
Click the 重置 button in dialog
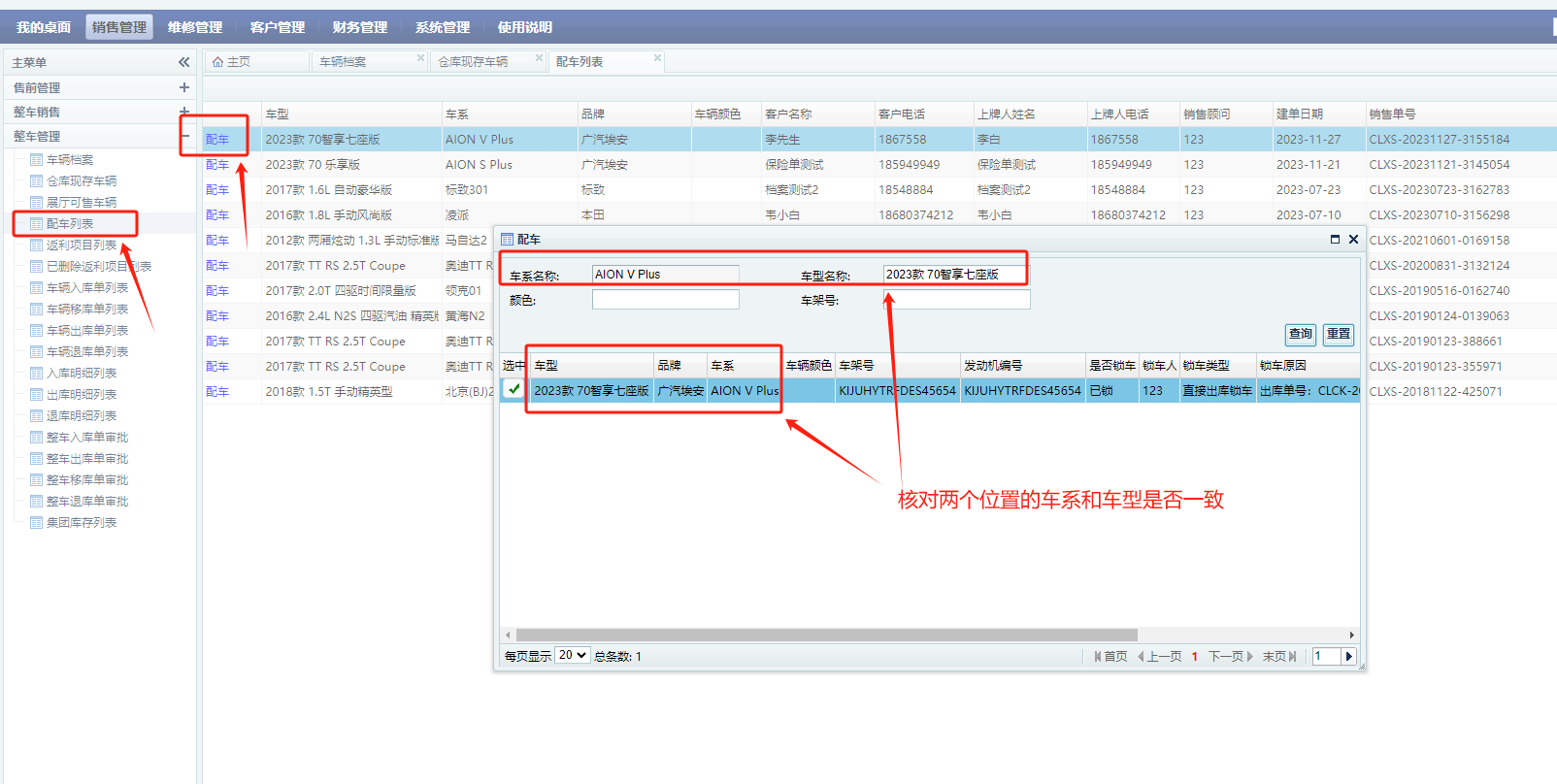click(x=1339, y=334)
